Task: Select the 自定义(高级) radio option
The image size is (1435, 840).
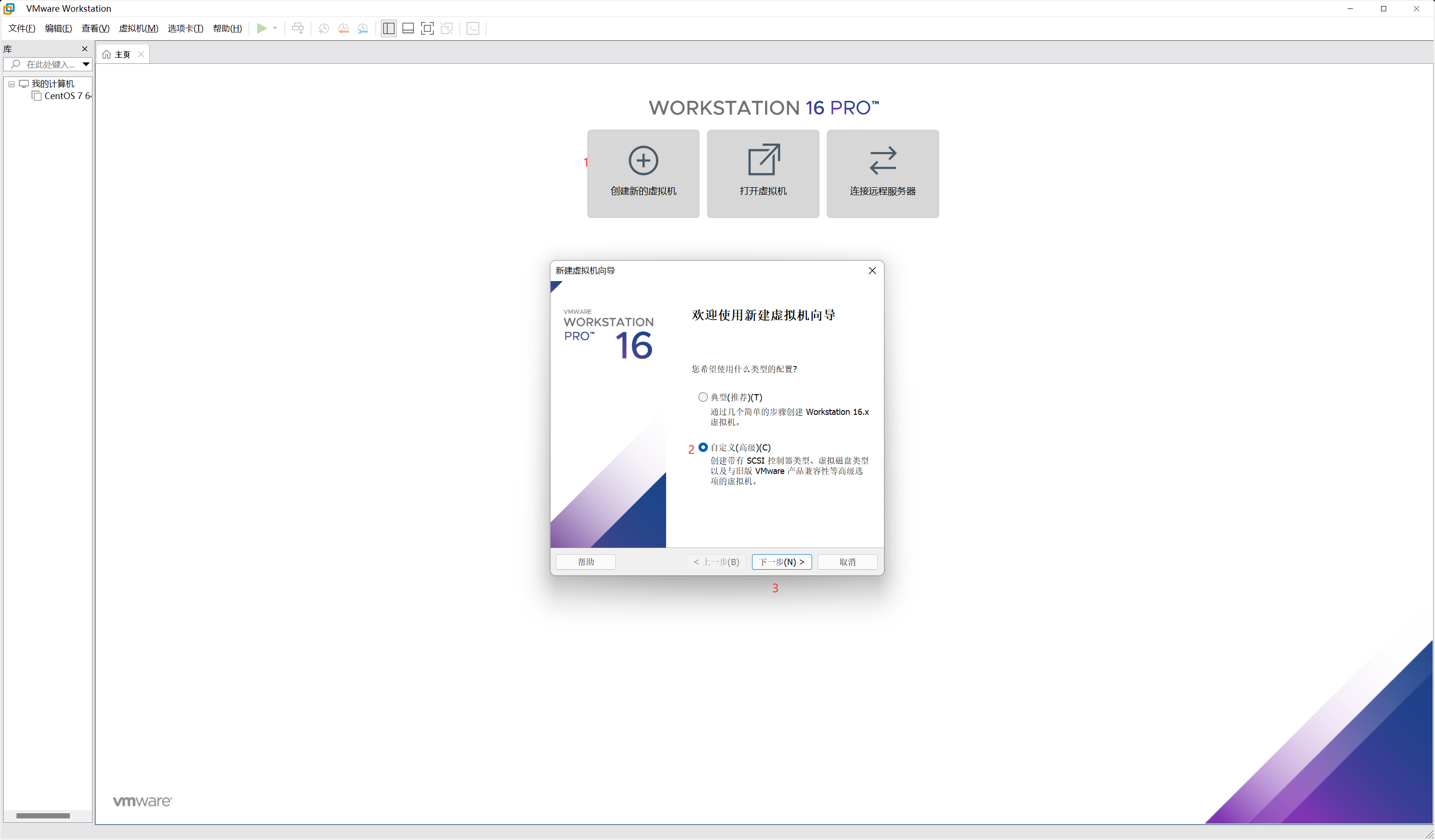Action: pos(703,447)
